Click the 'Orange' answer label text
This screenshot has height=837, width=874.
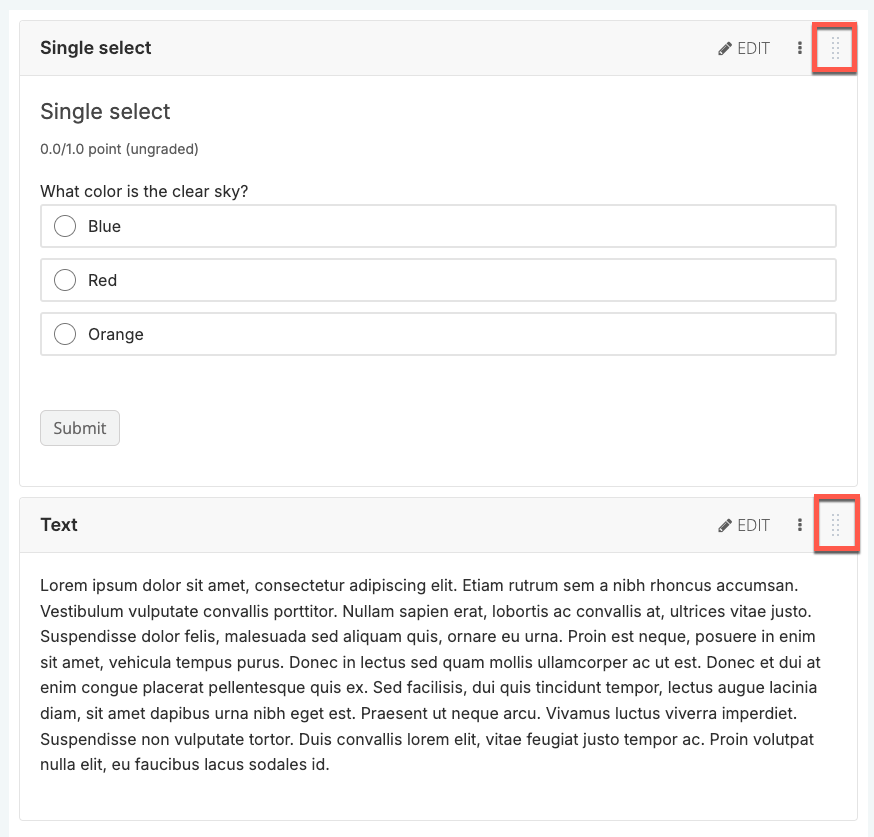point(116,335)
